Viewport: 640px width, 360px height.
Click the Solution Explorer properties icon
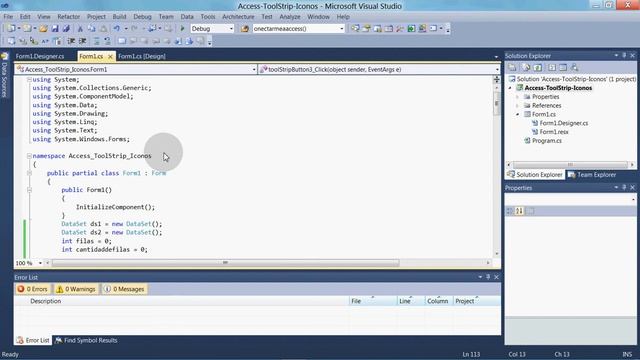[512, 67]
